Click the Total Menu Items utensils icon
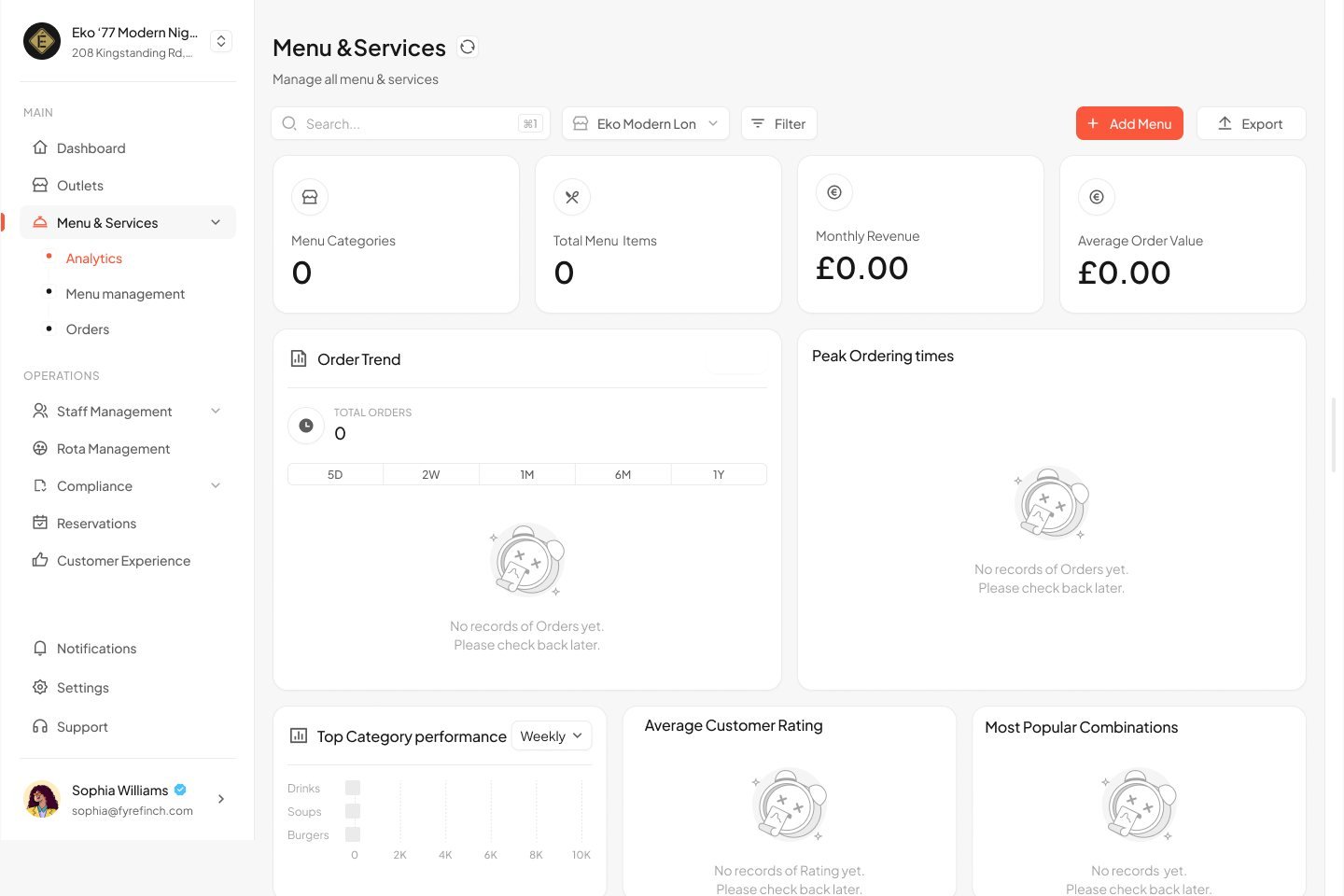The image size is (1344, 896). [572, 197]
